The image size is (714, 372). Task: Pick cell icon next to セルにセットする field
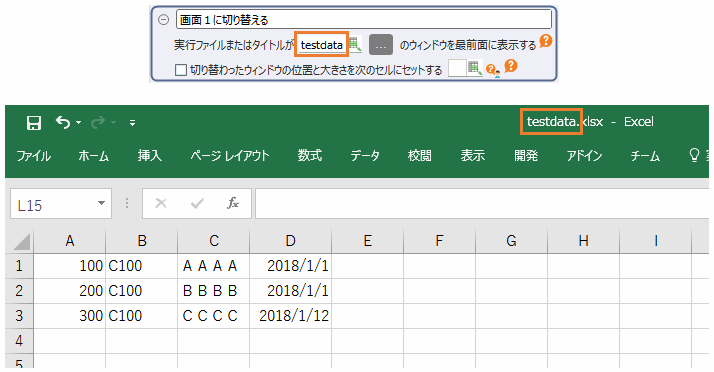(x=475, y=69)
